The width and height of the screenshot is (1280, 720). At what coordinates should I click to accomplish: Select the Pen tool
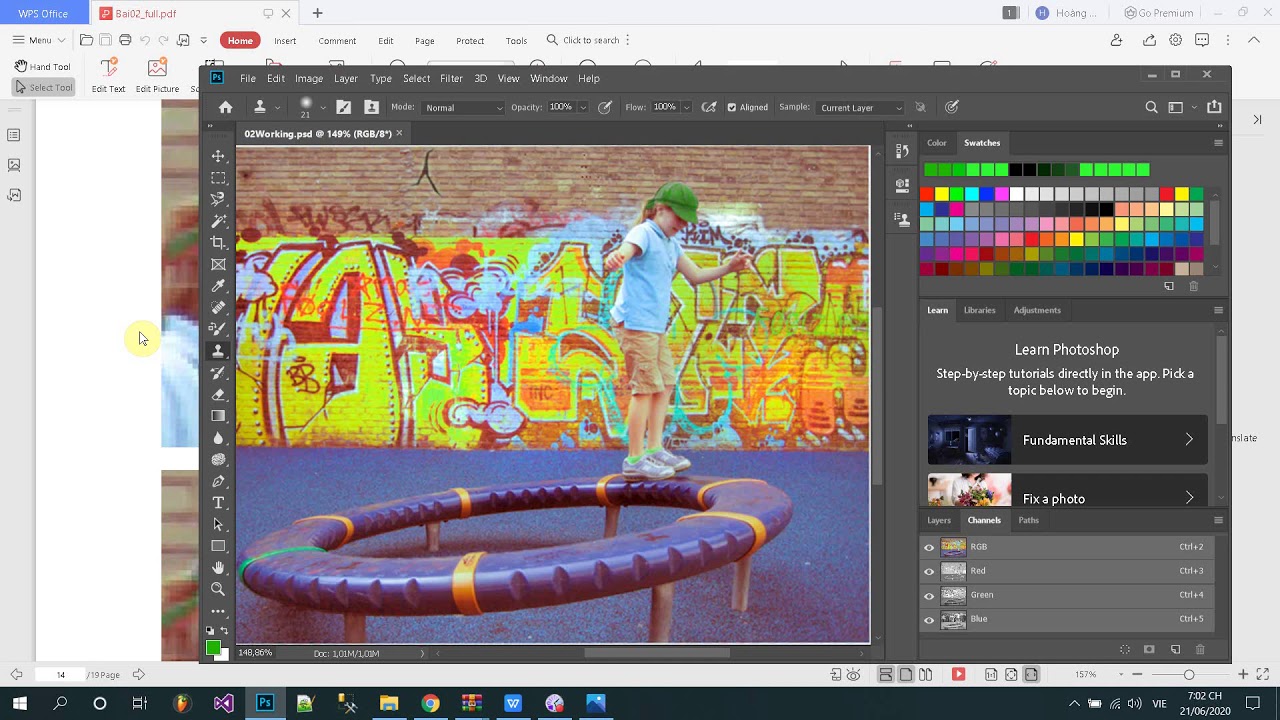(218, 481)
